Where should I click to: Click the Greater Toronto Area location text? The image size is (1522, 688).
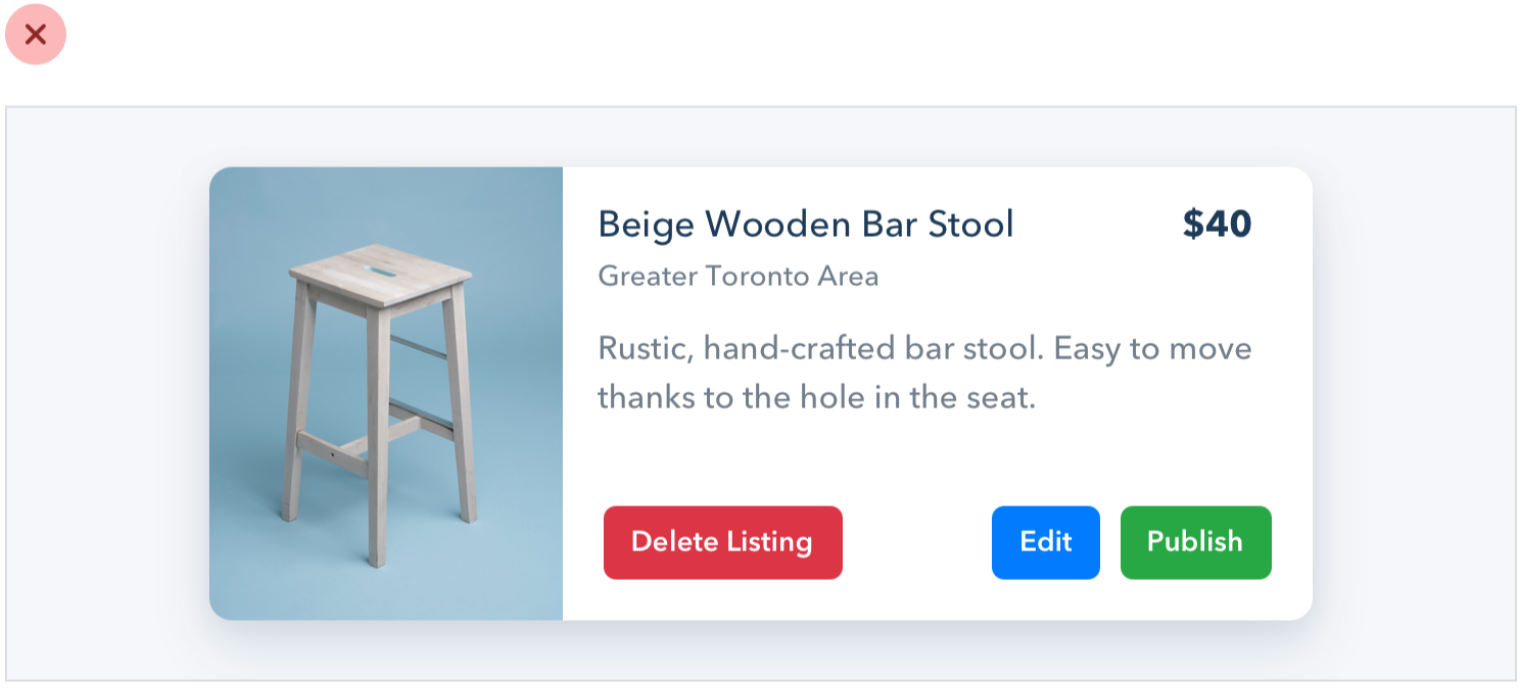click(738, 276)
